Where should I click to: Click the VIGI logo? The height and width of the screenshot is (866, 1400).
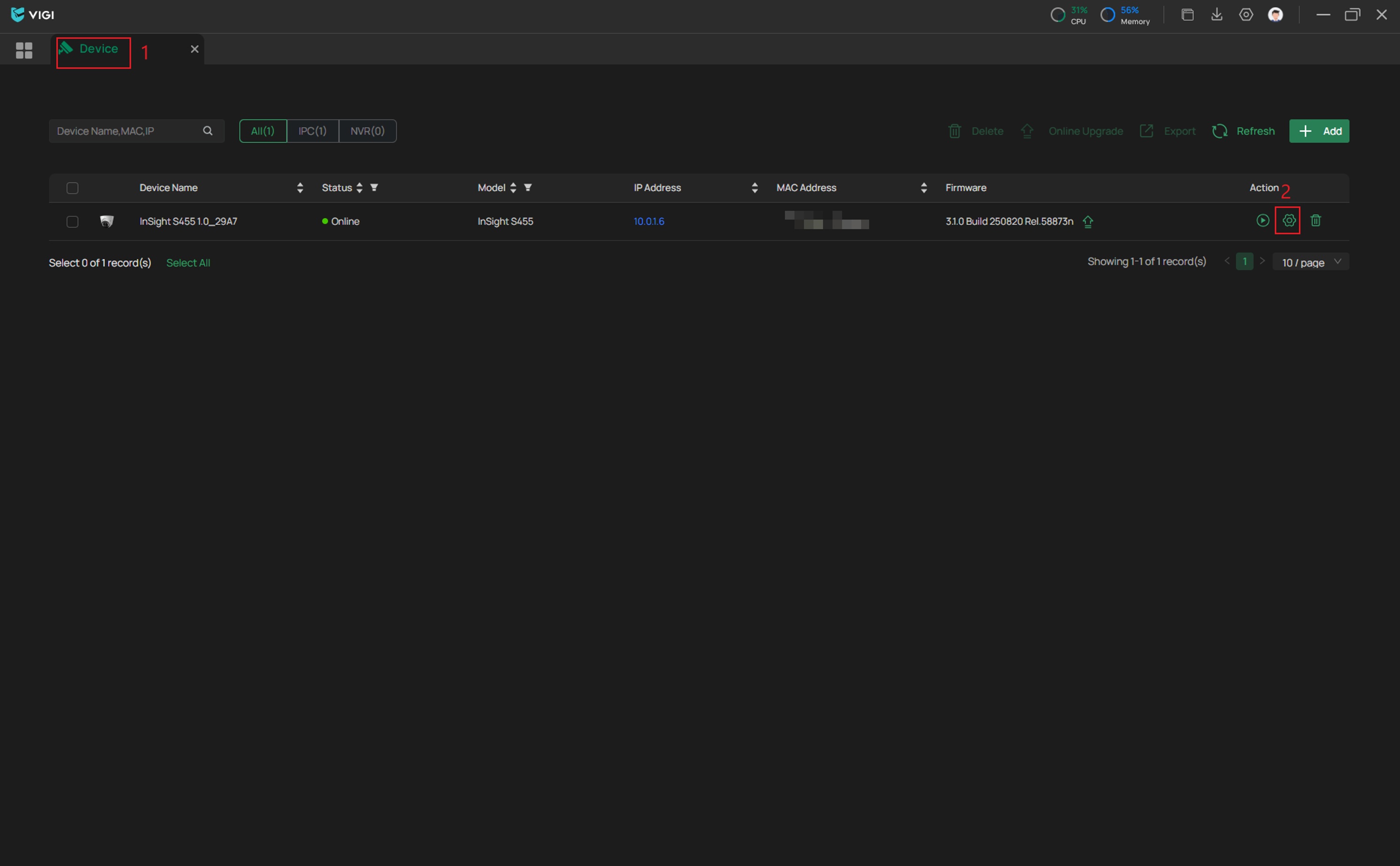(x=33, y=15)
